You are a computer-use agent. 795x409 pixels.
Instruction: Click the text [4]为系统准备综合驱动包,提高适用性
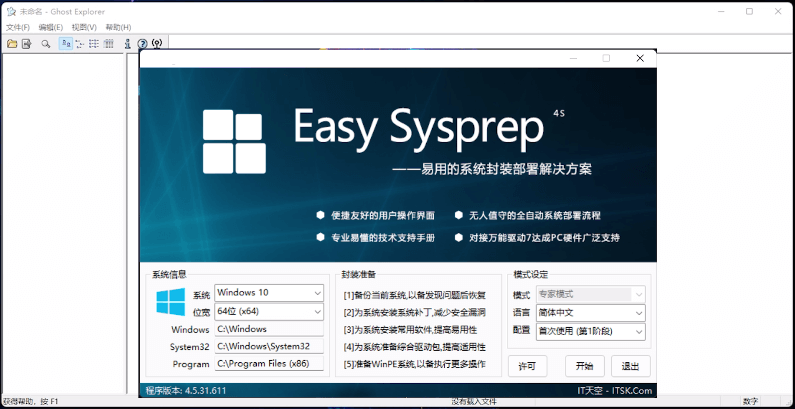point(415,347)
